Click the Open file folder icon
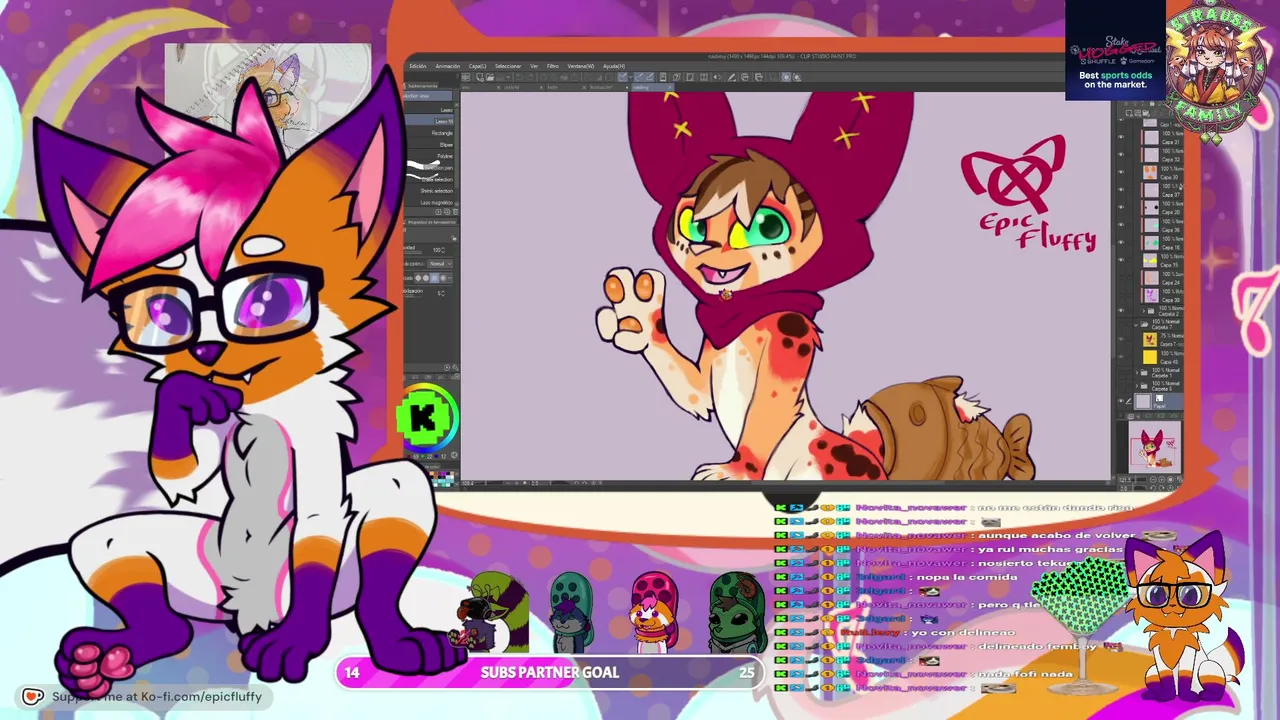The image size is (1280, 720). click(x=492, y=77)
